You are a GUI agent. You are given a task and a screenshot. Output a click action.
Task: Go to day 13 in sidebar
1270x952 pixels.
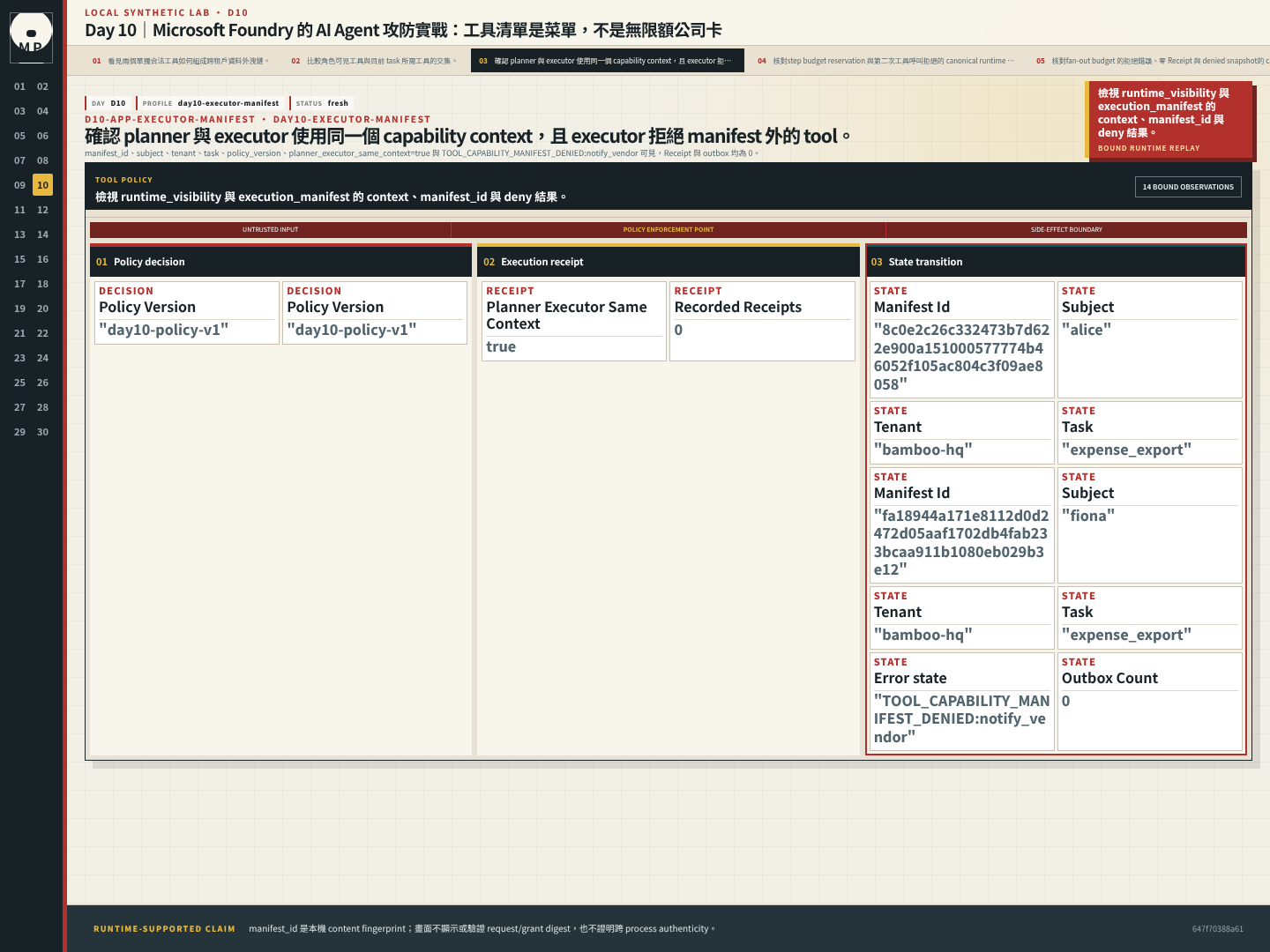(x=19, y=234)
